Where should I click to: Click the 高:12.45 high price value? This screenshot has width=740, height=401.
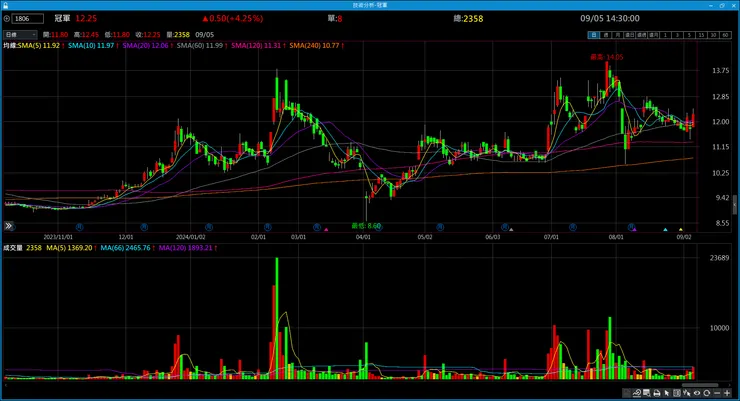86,35
